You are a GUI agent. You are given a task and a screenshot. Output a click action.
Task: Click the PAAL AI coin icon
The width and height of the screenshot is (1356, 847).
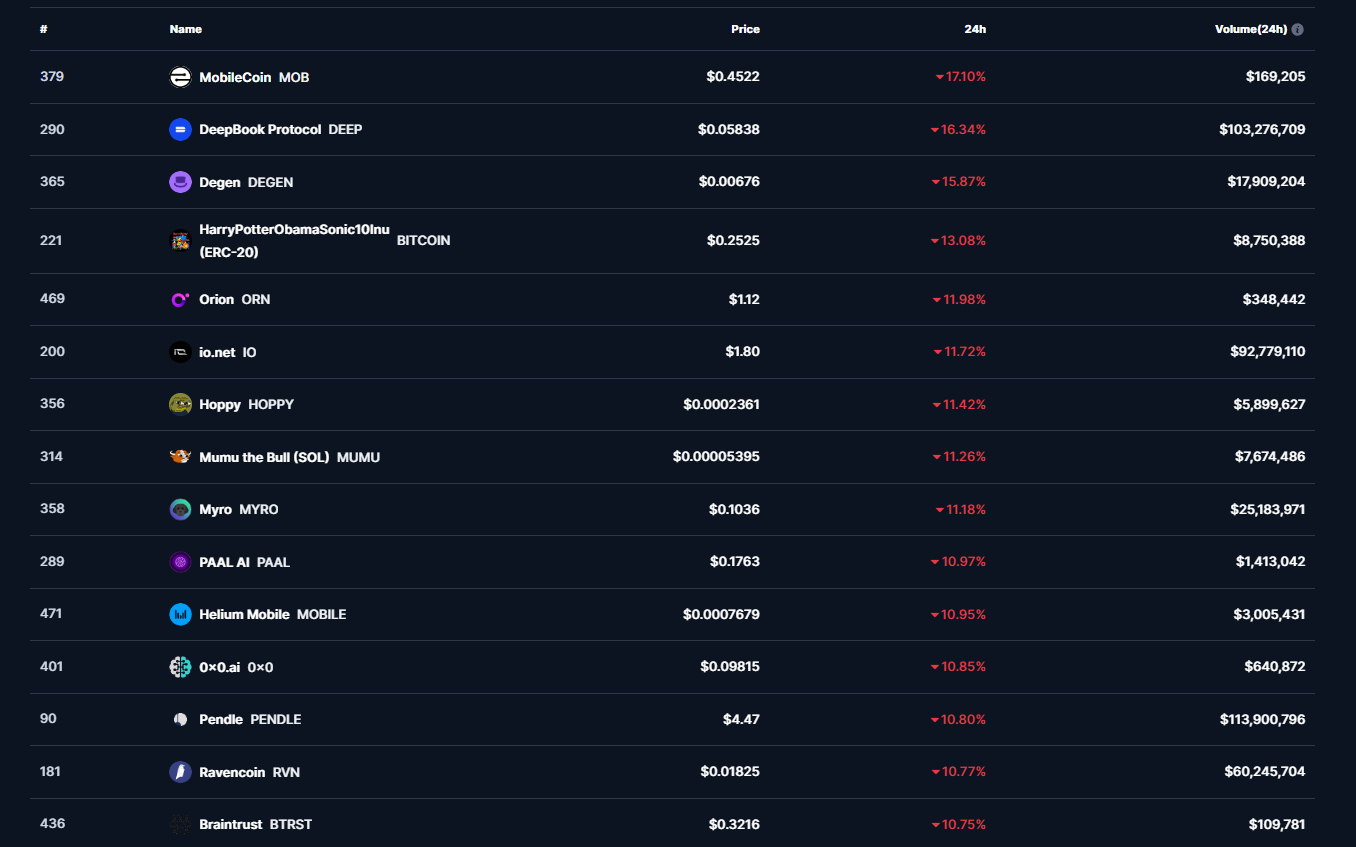(180, 562)
